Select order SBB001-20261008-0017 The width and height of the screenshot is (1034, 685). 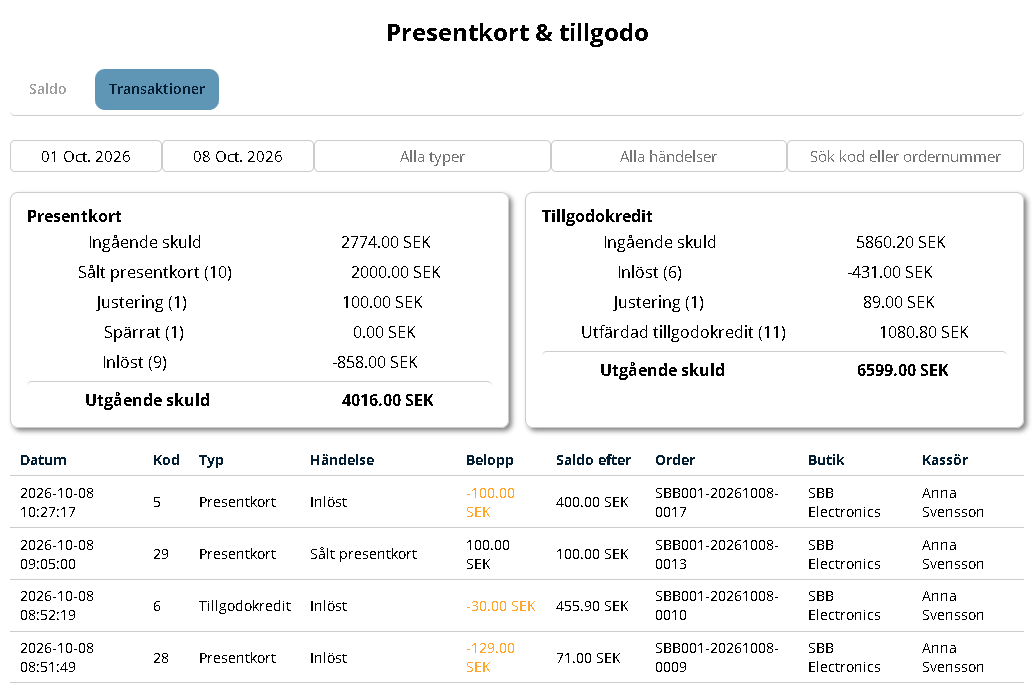(x=717, y=502)
